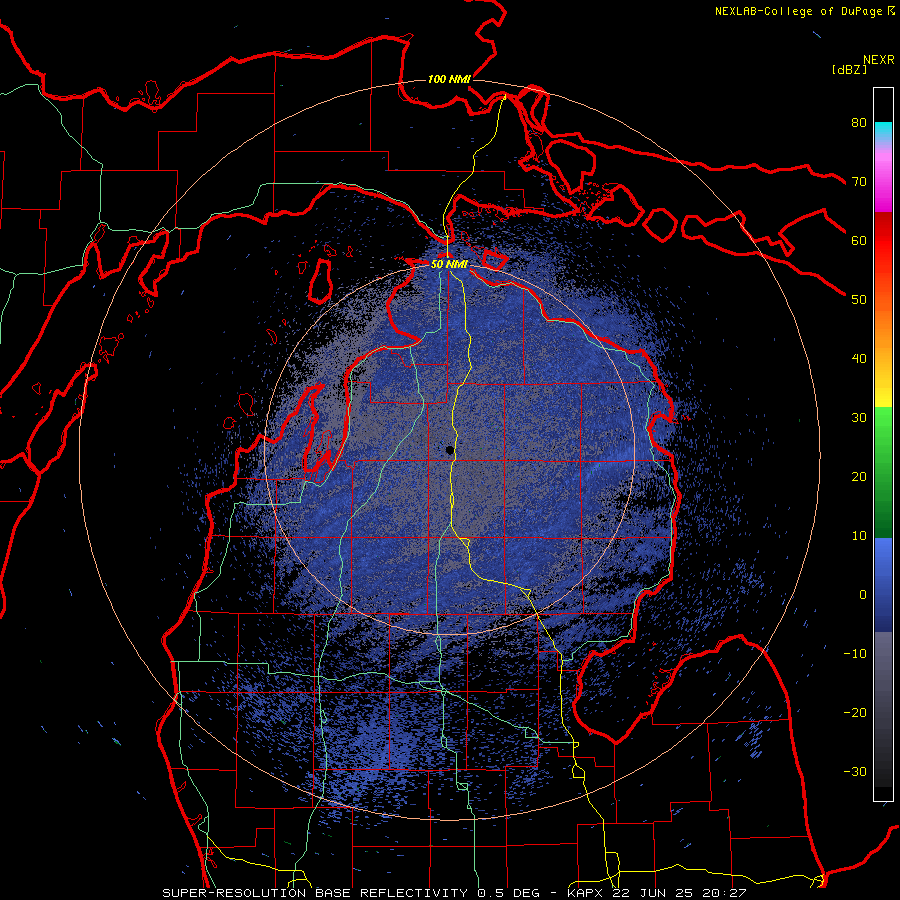This screenshot has width=900, height=900.
Task: Click the -30 value on the dBZ scale
Action: (x=855, y=771)
